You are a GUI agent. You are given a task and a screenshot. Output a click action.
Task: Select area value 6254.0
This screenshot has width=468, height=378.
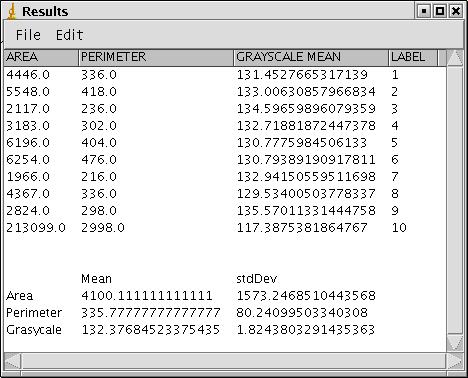click(28, 160)
